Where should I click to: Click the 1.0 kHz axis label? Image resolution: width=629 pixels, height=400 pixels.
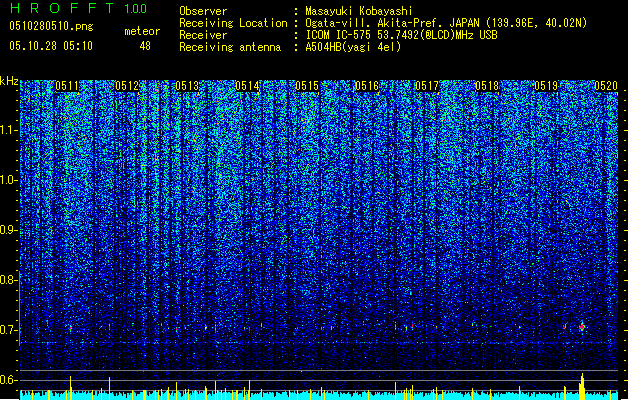coord(9,180)
